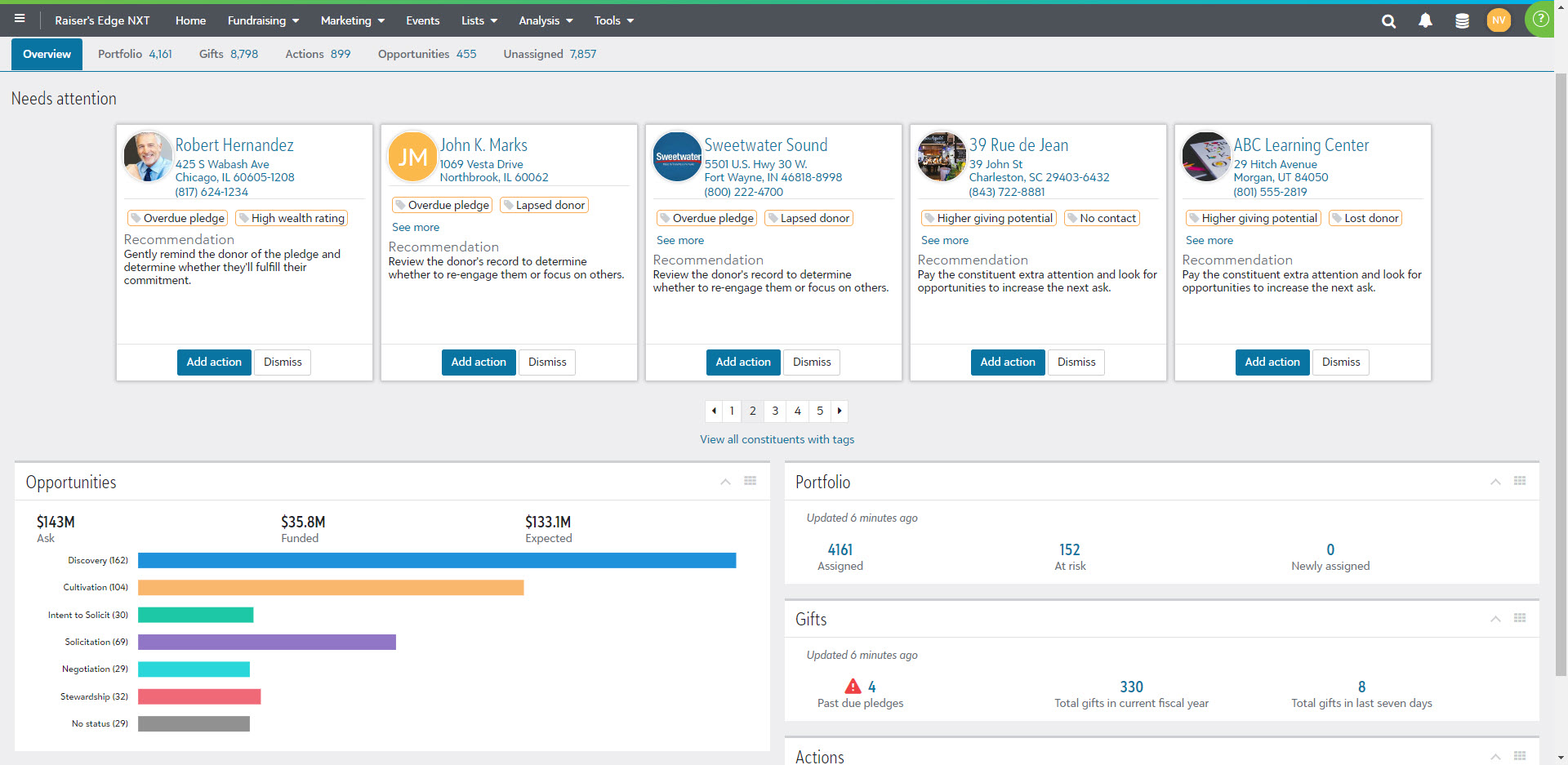The width and height of the screenshot is (1568, 765).
Task: Click the search magnifier icon
Action: (1388, 21)
